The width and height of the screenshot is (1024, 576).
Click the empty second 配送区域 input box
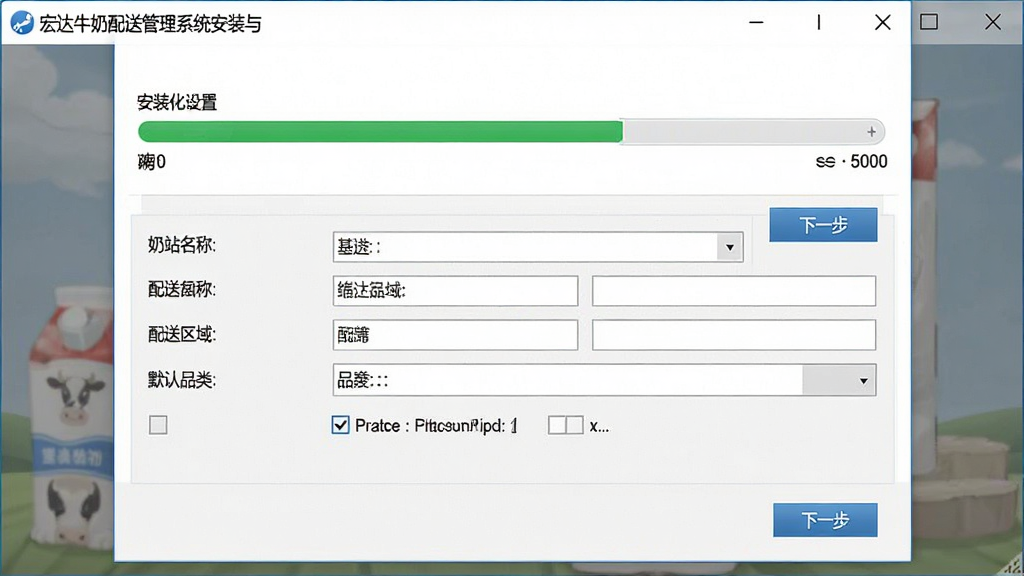click(733, 335)
